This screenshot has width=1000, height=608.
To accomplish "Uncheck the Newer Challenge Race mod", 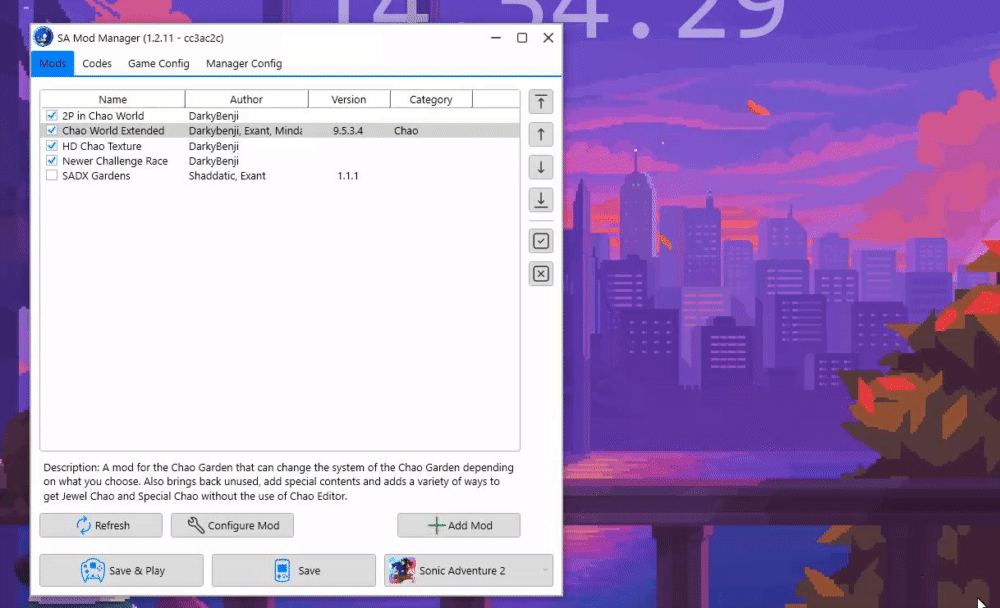I will (x=52, y=161).
